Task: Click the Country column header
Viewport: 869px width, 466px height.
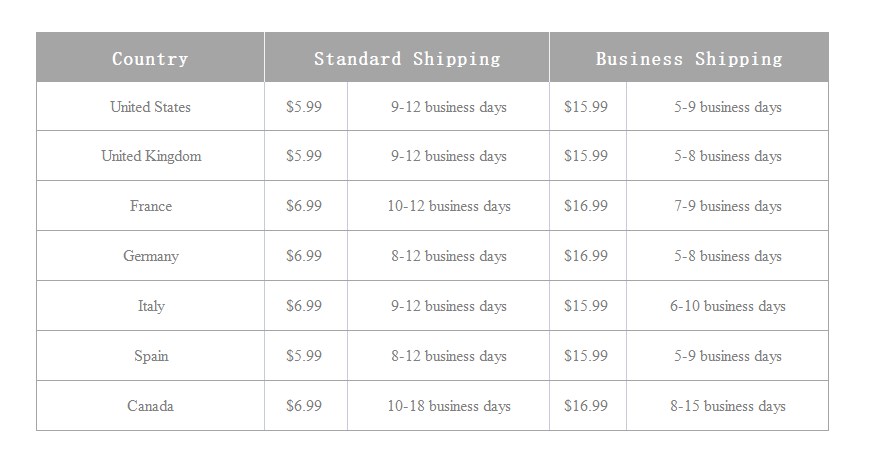Action: pyautogui.click(x=150, y=58)
